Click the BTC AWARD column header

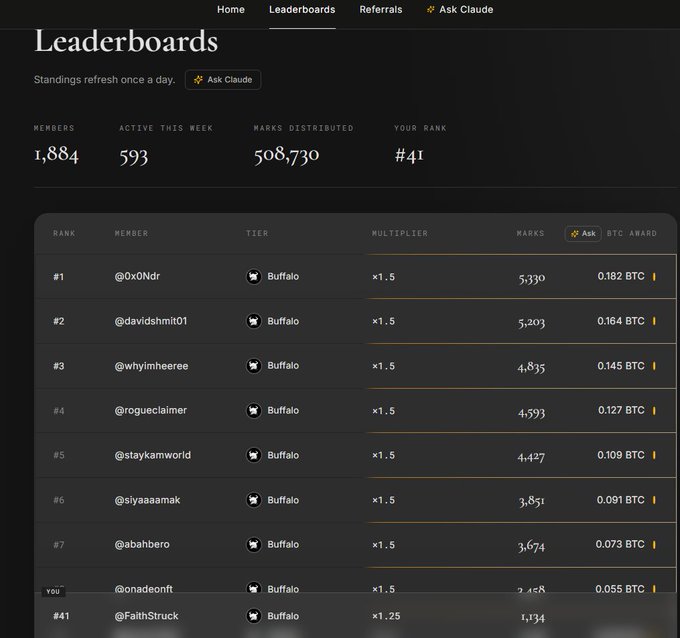(x=631, y=234)
